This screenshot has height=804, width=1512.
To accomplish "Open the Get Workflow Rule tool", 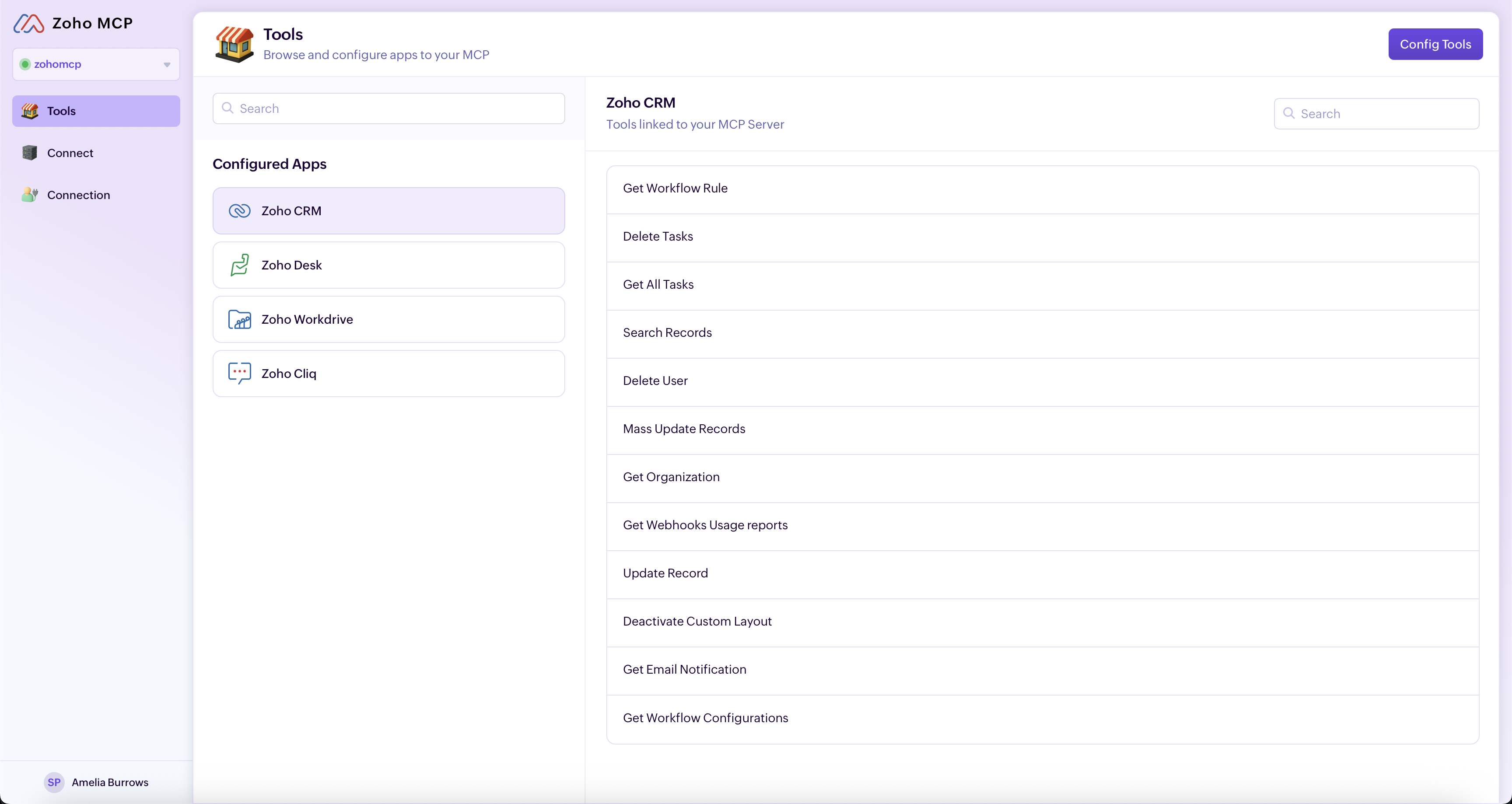I will (x=1043, y=189).
